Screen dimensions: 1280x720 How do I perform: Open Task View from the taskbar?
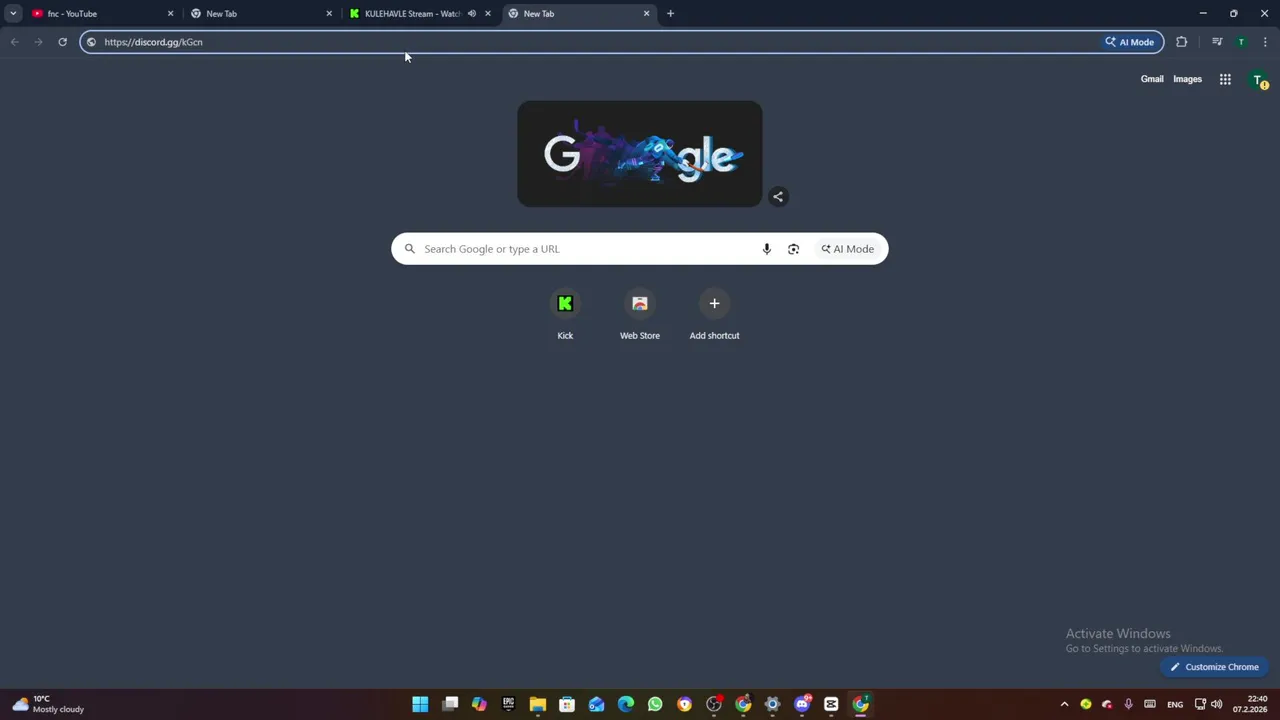[450, 704]
